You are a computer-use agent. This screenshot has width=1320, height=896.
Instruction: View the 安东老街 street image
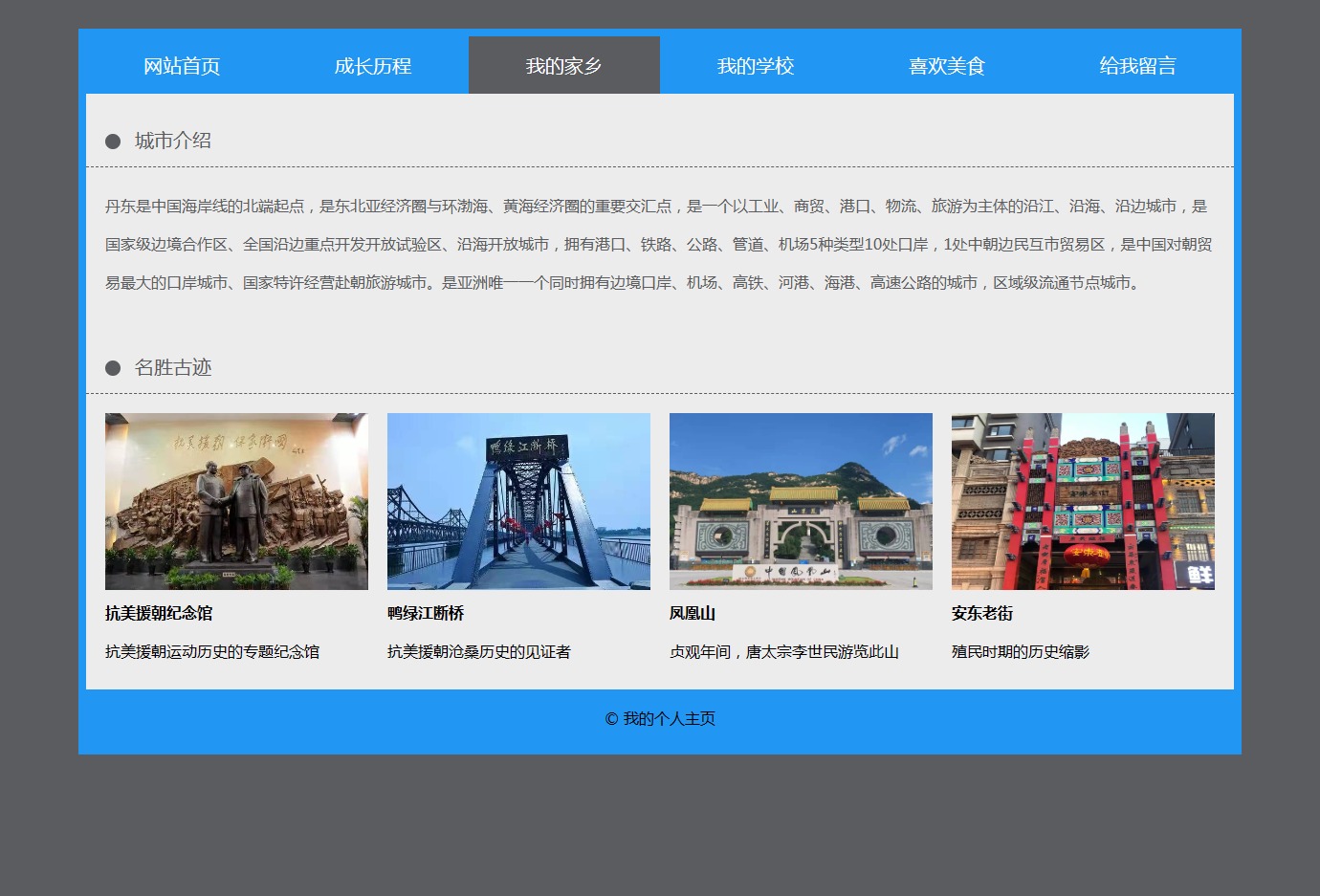click(x=1083, y=501)
